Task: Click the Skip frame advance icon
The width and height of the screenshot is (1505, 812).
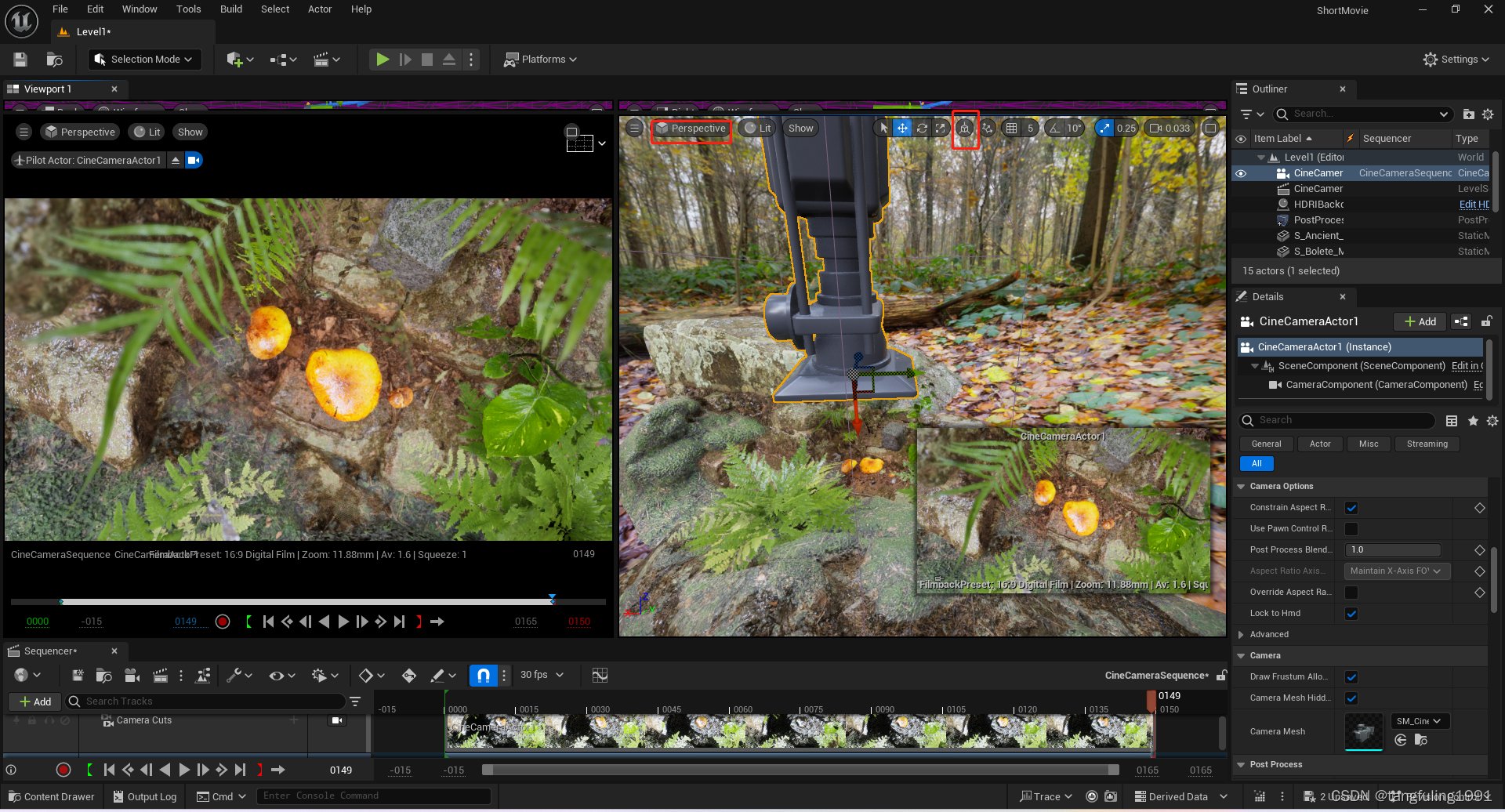Action: pyautogui.click(x=405, y=60)
